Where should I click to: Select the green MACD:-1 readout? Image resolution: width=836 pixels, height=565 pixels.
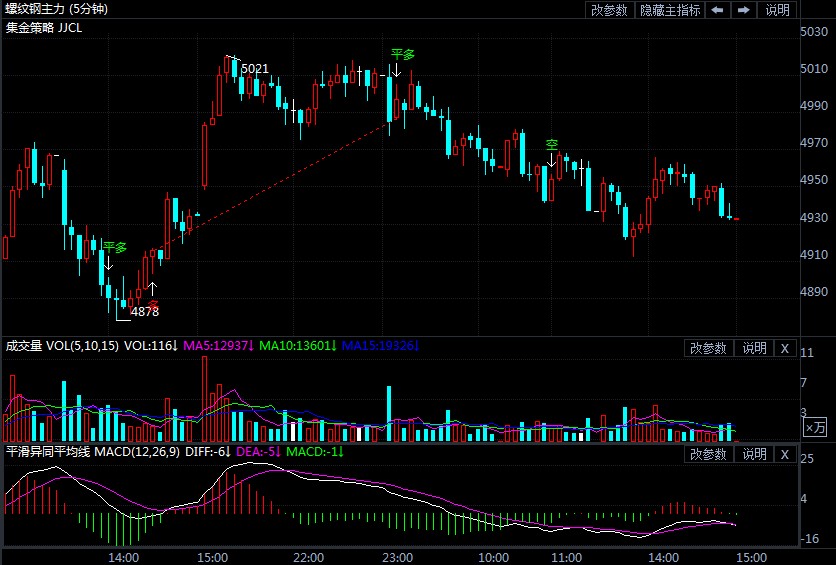pos(315,452)
